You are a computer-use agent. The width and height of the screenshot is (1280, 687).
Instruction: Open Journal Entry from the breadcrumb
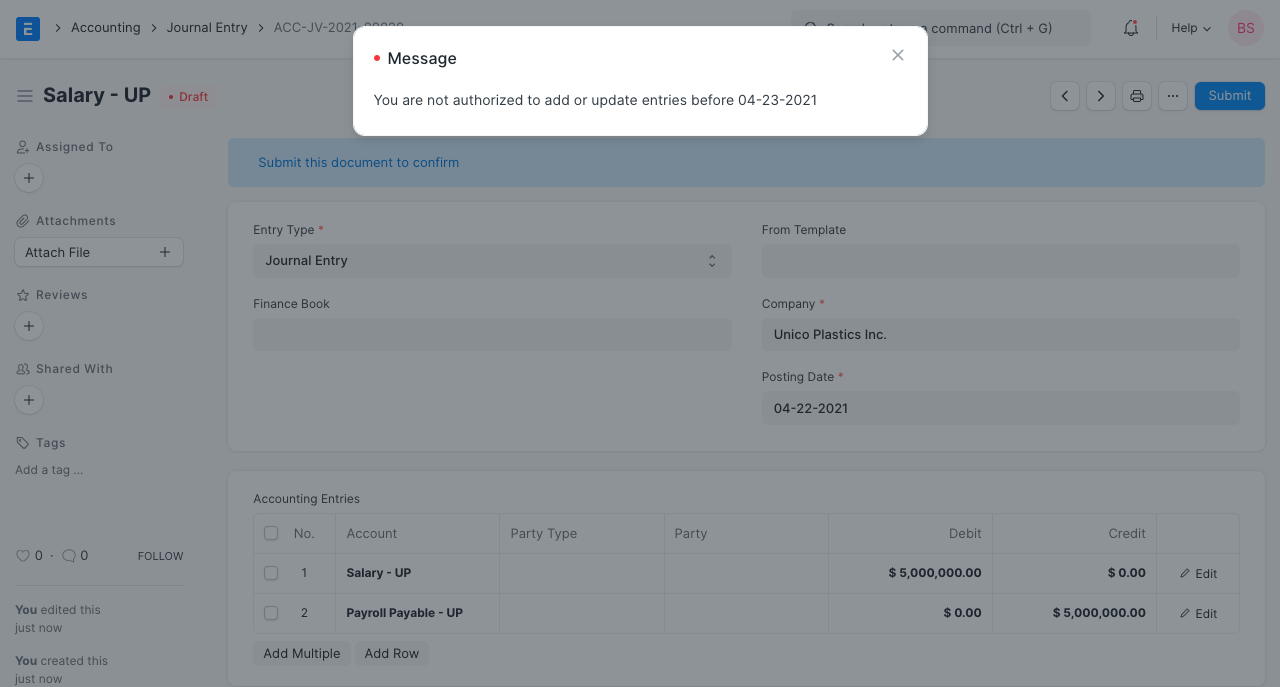click(207, 27)
